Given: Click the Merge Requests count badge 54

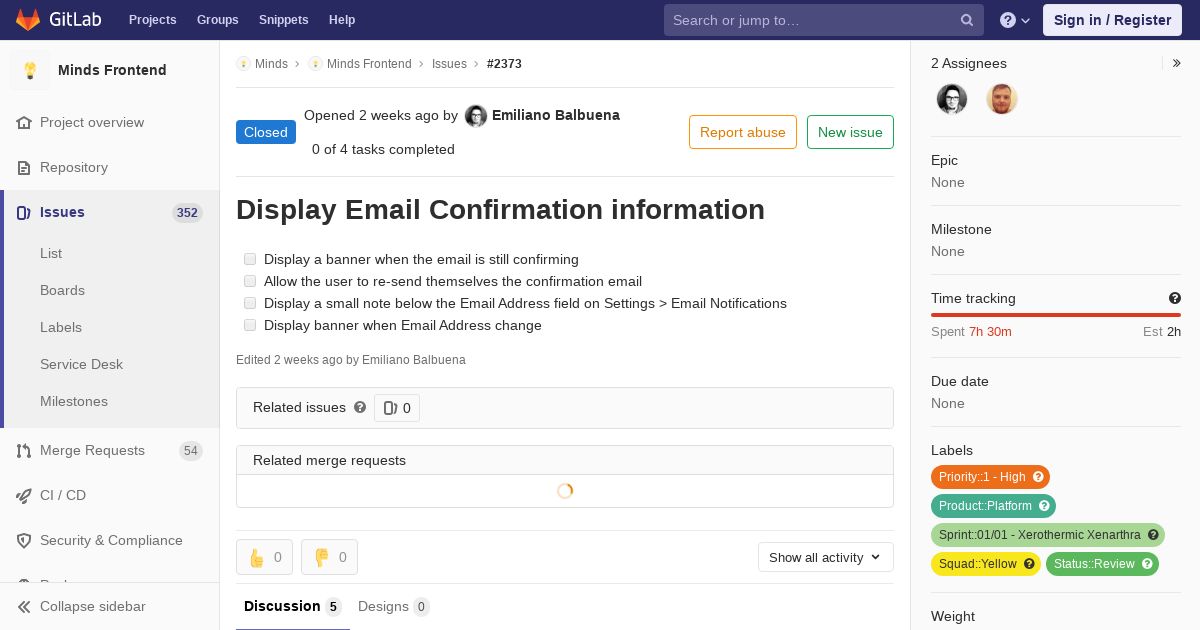Looking at the screenshot, I should click(191, 451).
